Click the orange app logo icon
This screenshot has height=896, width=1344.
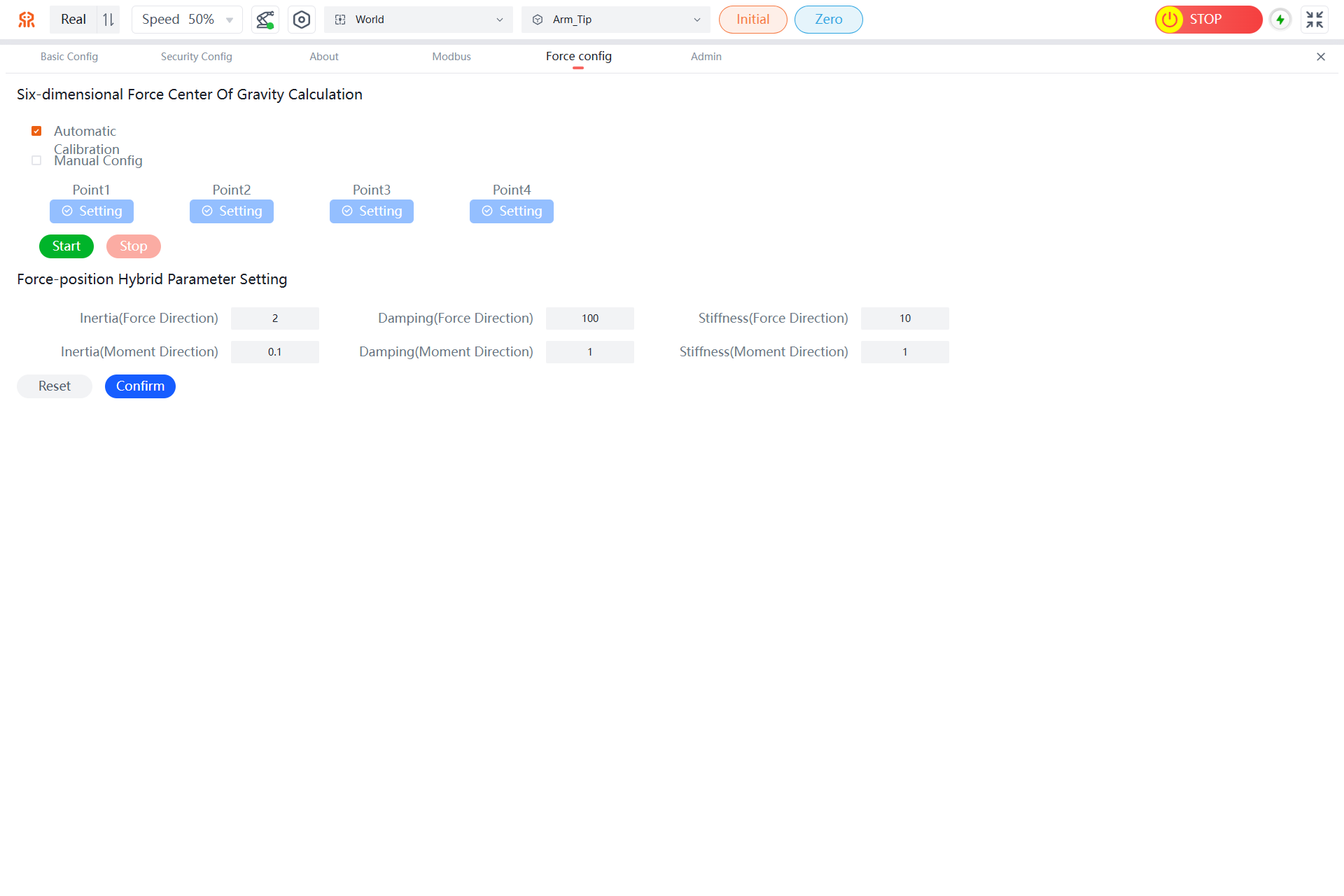(x=27, y=20)
